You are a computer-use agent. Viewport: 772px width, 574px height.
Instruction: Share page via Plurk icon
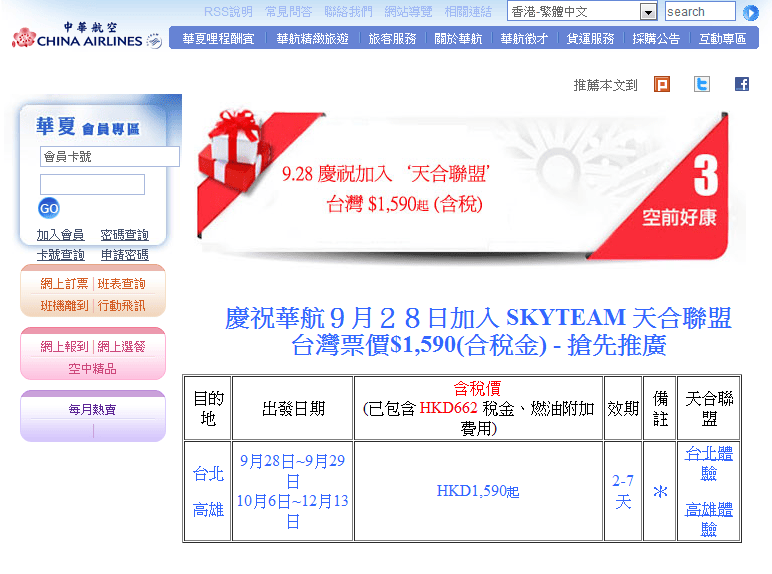(662, 84)
